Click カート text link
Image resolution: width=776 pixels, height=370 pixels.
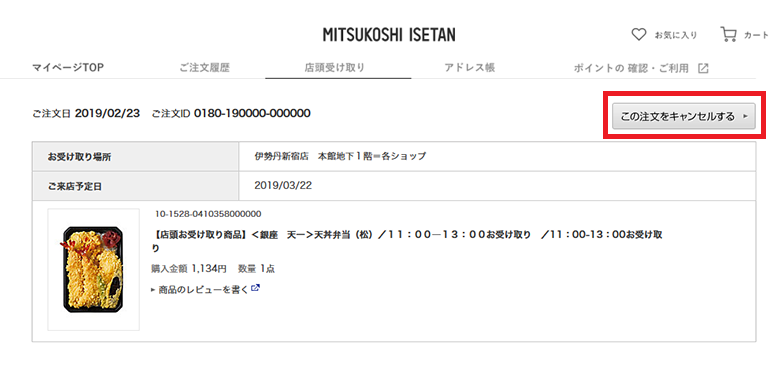point(756,36)
